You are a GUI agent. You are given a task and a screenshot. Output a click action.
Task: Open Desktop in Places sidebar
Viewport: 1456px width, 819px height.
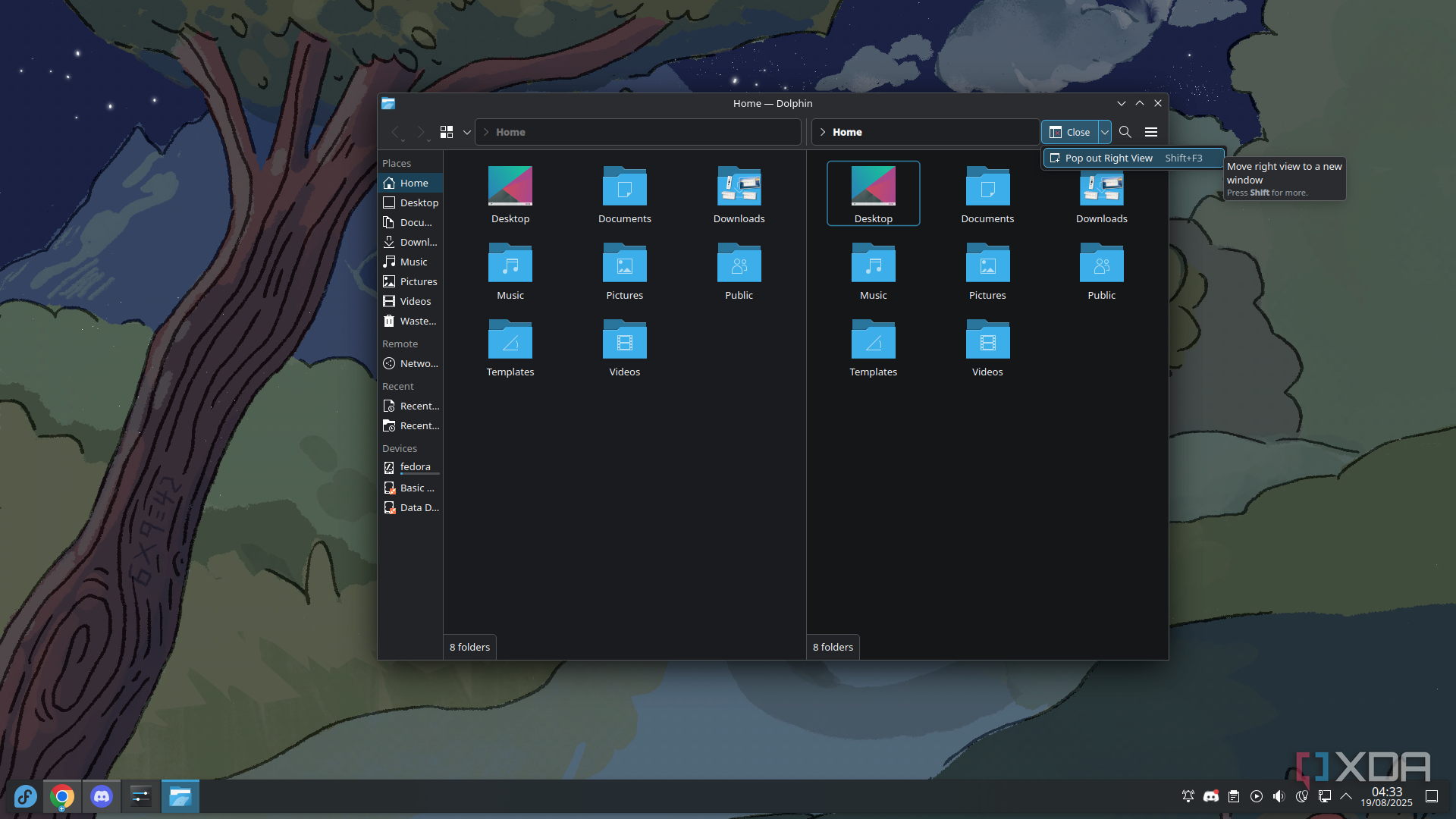(x=410, y=202)
